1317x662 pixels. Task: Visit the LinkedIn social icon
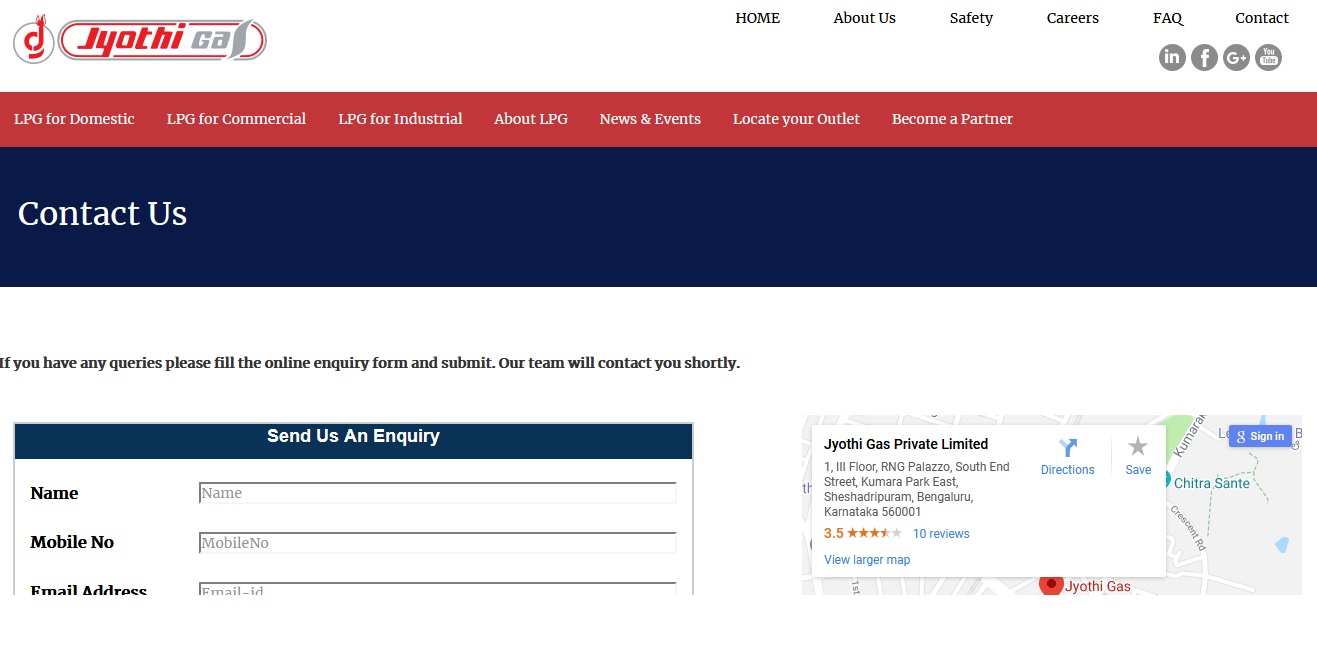1172,57
